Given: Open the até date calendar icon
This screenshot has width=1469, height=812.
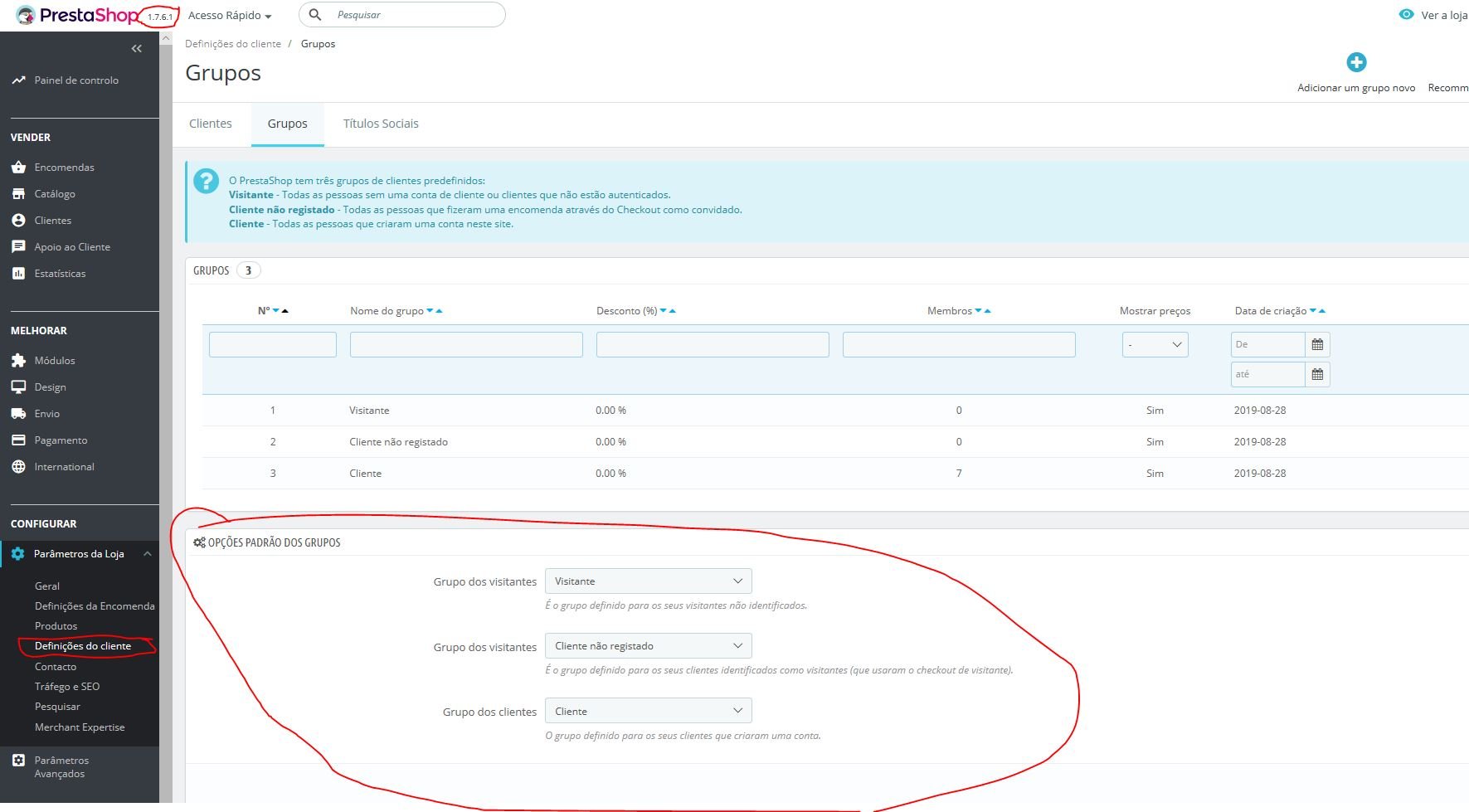Looking at the screenshot, I should (1317, 374).
